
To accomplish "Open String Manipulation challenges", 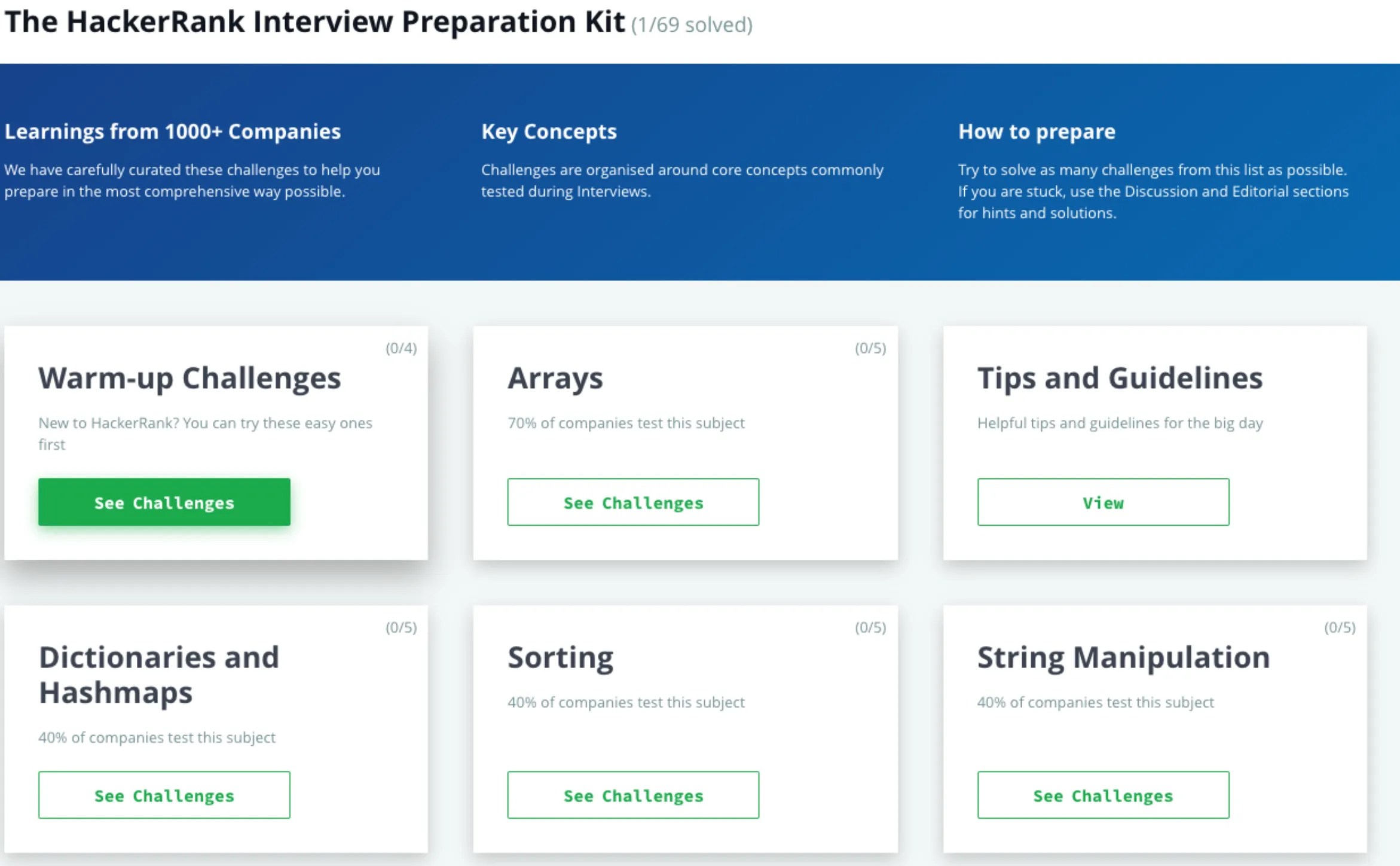I will pyautogui.click(x=1102, y=795).
